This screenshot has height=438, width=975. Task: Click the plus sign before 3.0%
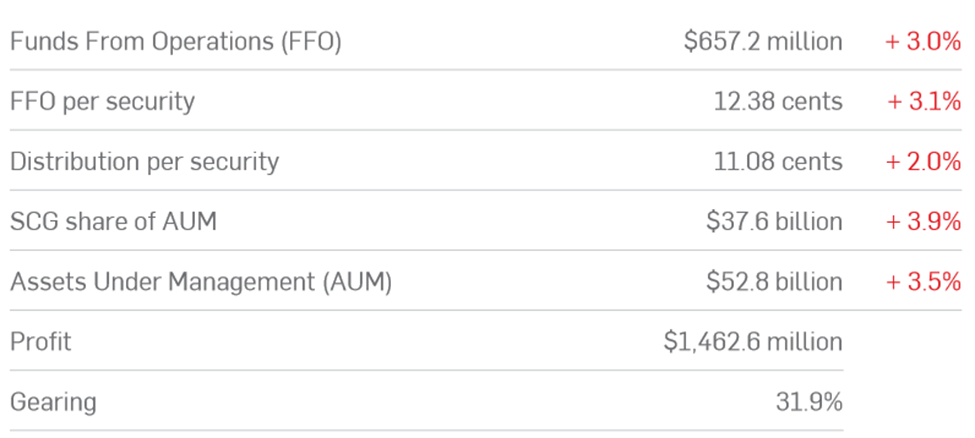click(x=892, y=42)
